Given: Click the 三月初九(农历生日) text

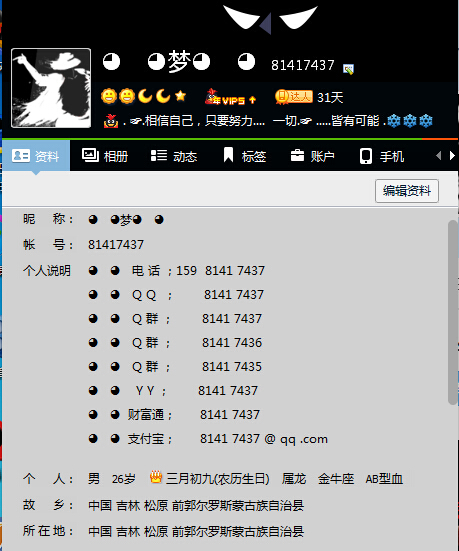Looking at the screenshot, I should tap(218, 479).
